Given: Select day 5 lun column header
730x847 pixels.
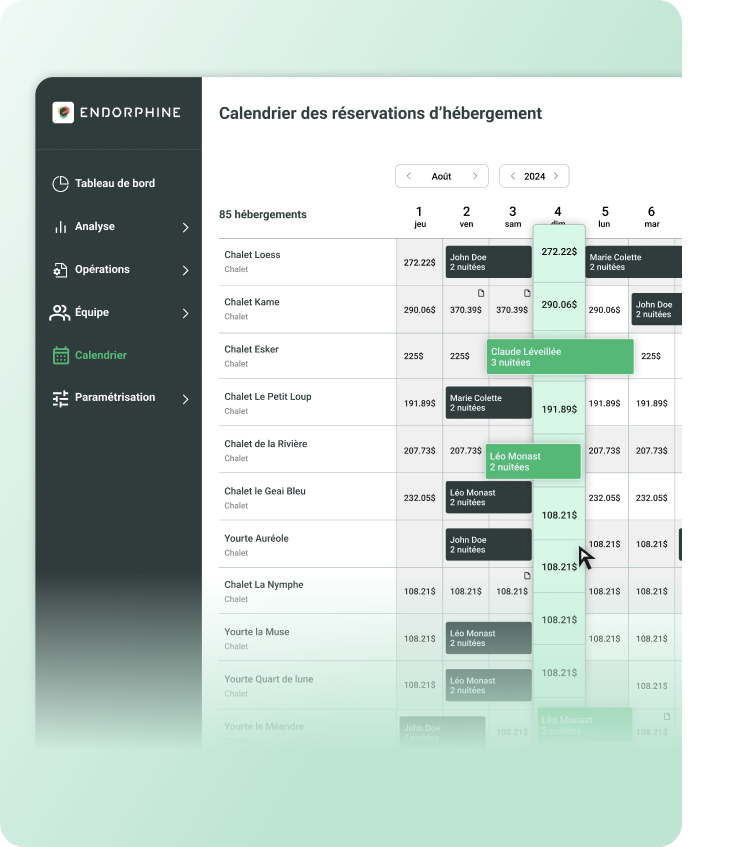Looking at the screenshot, I should [605, 217].
